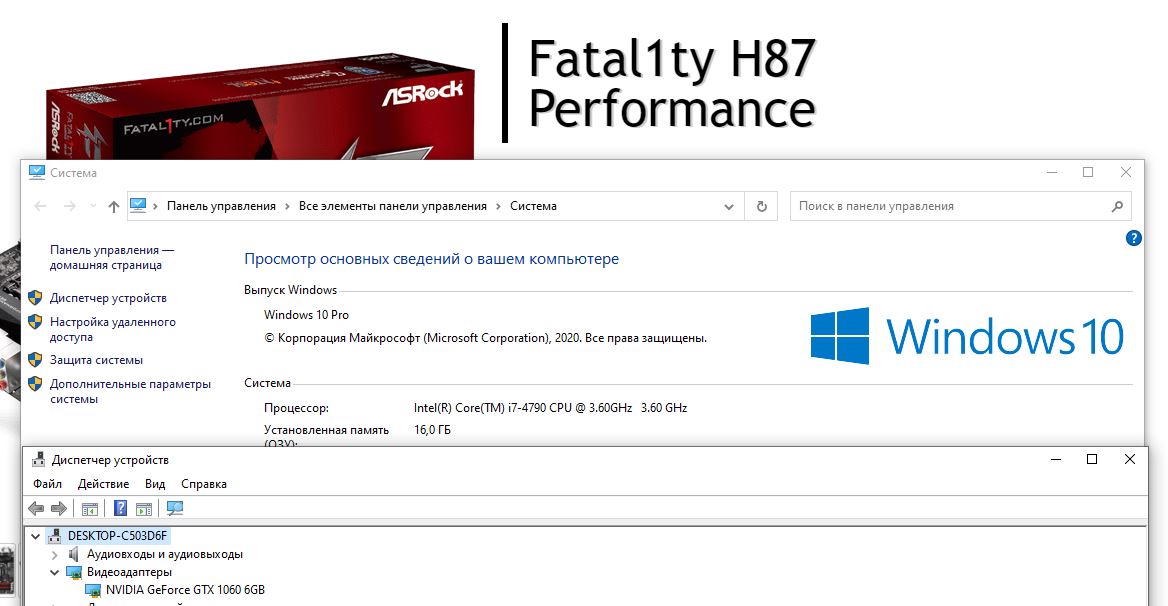
Task: Open the Вид menu
Action: coord(155,484)
